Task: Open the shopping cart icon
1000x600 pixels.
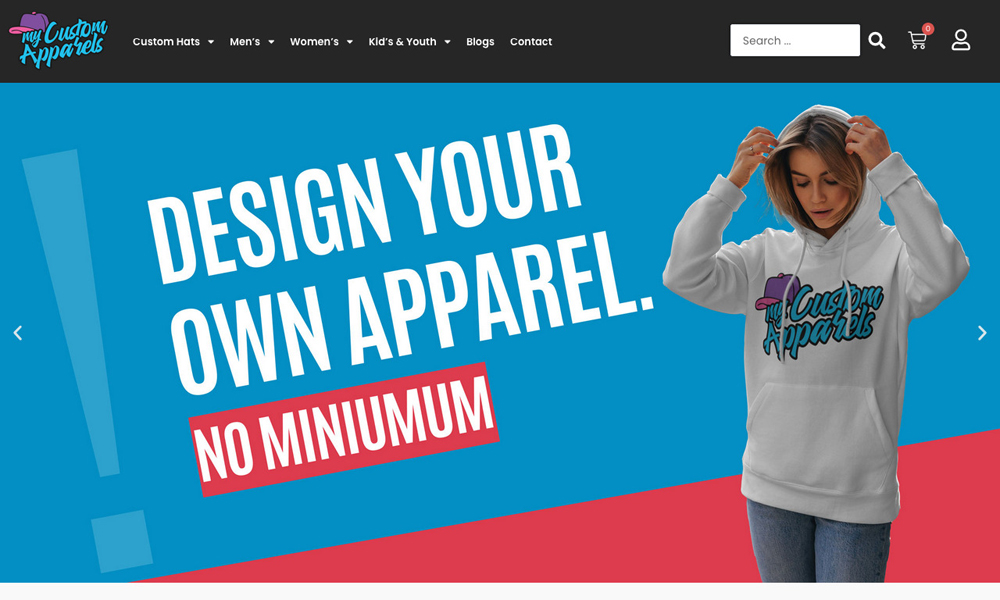Action: tap(917, 41)
